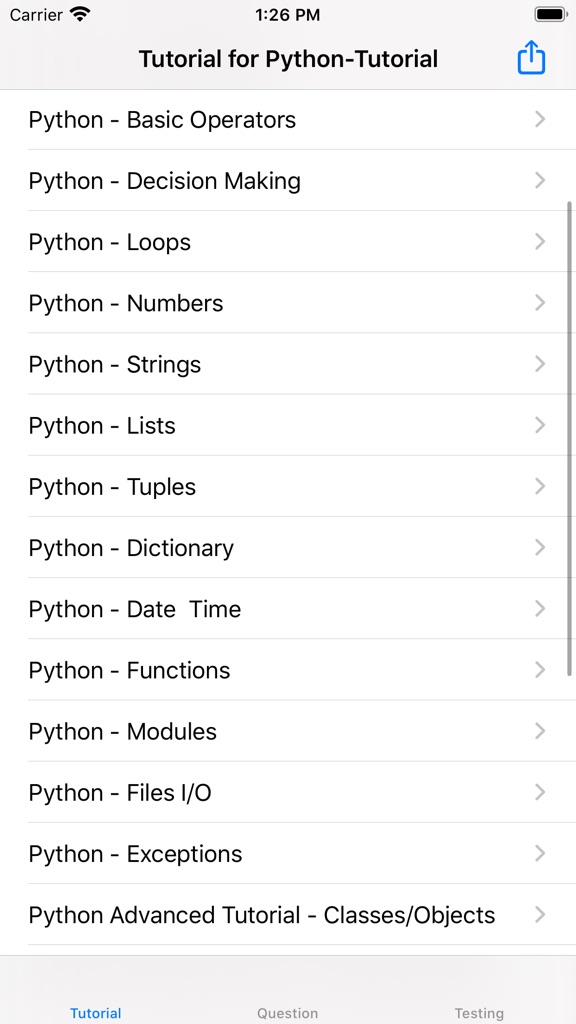Tap the battery indicator
This screenshot has width=576, height=1024.
551,14
